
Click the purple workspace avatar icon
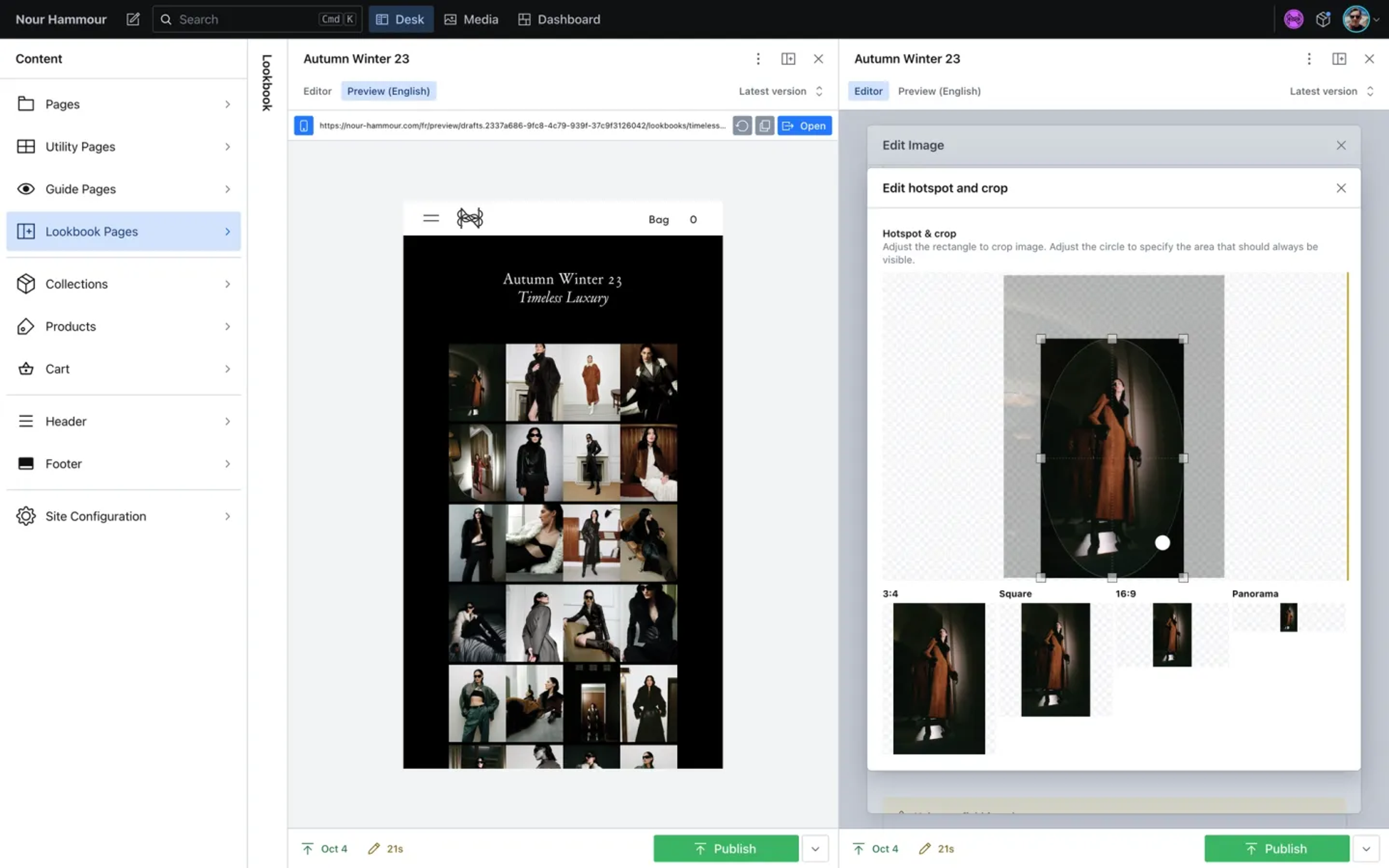point(1293,20)
